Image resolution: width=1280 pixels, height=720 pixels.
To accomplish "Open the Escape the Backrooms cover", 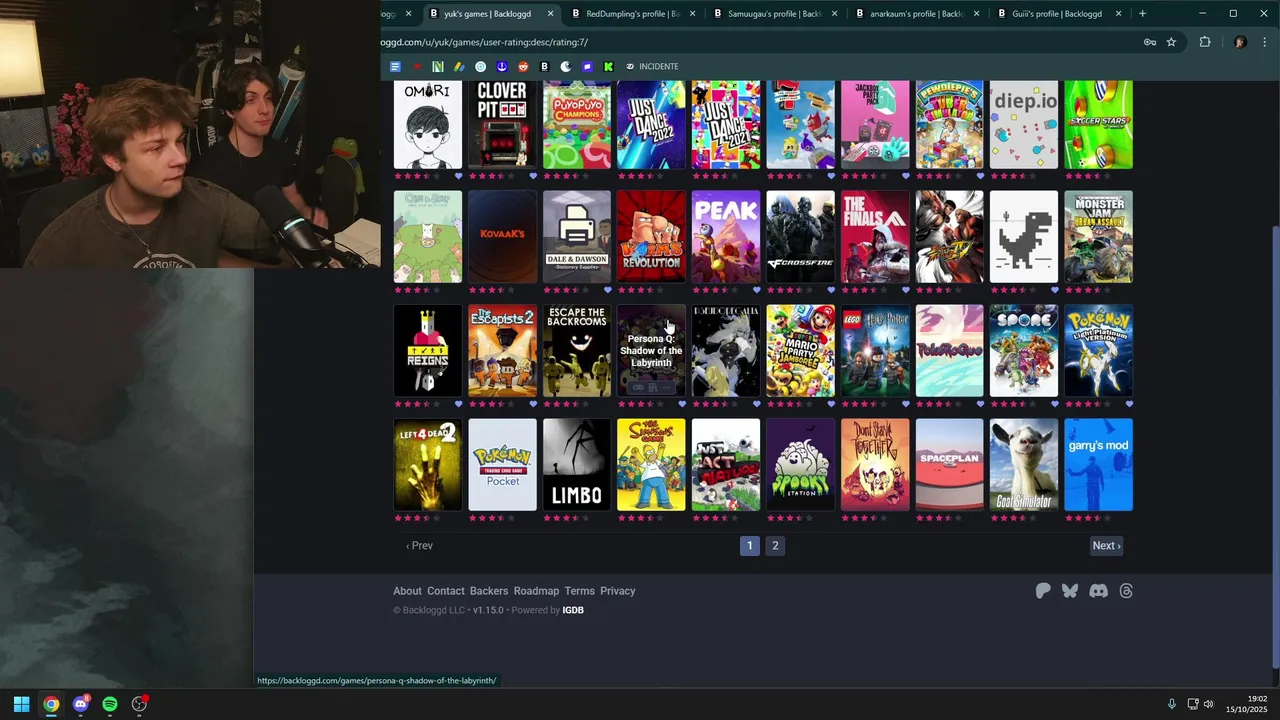I will 577,351.
